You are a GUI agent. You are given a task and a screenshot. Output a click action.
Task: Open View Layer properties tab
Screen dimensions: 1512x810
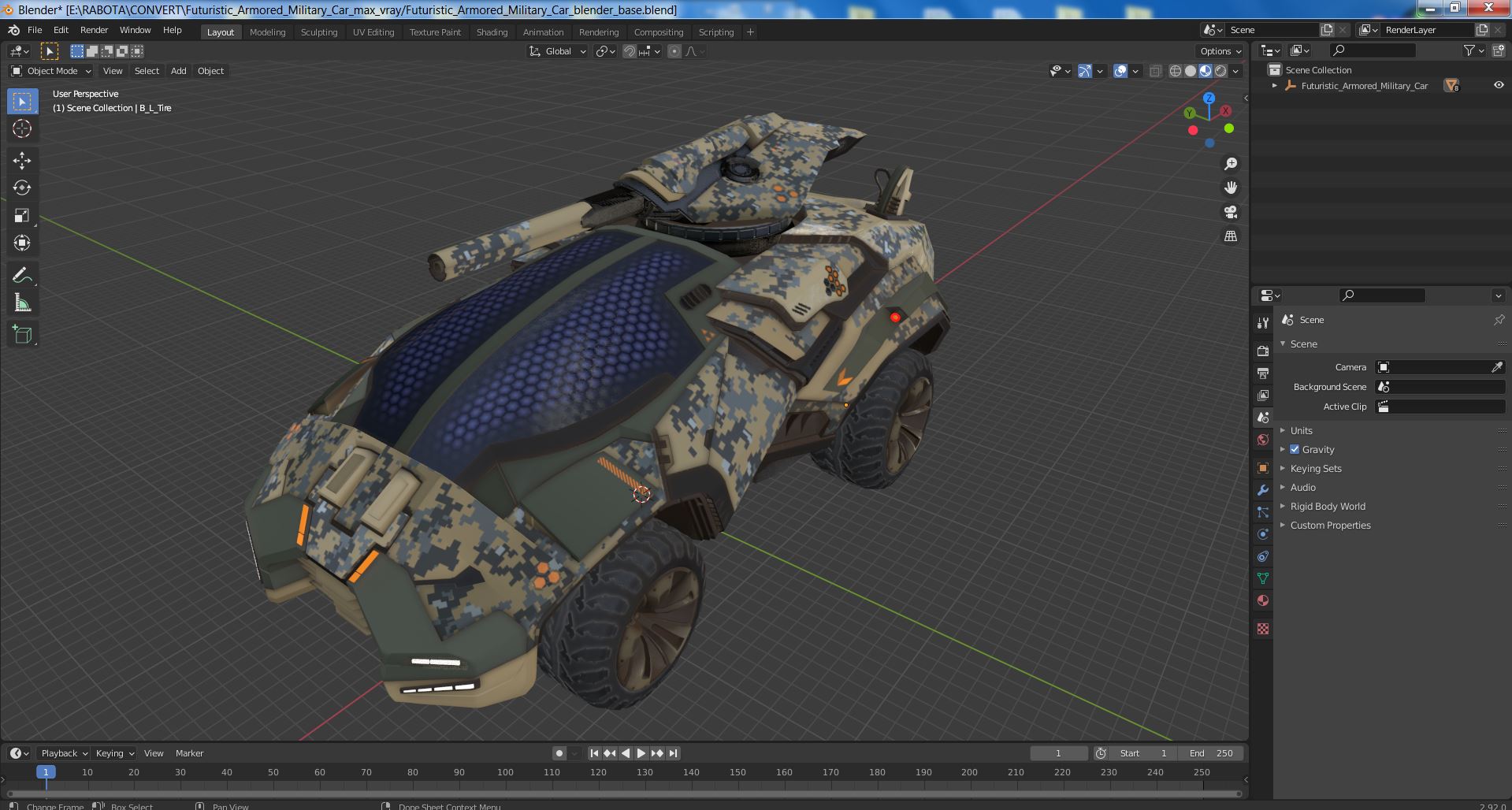click(1263, 395)
